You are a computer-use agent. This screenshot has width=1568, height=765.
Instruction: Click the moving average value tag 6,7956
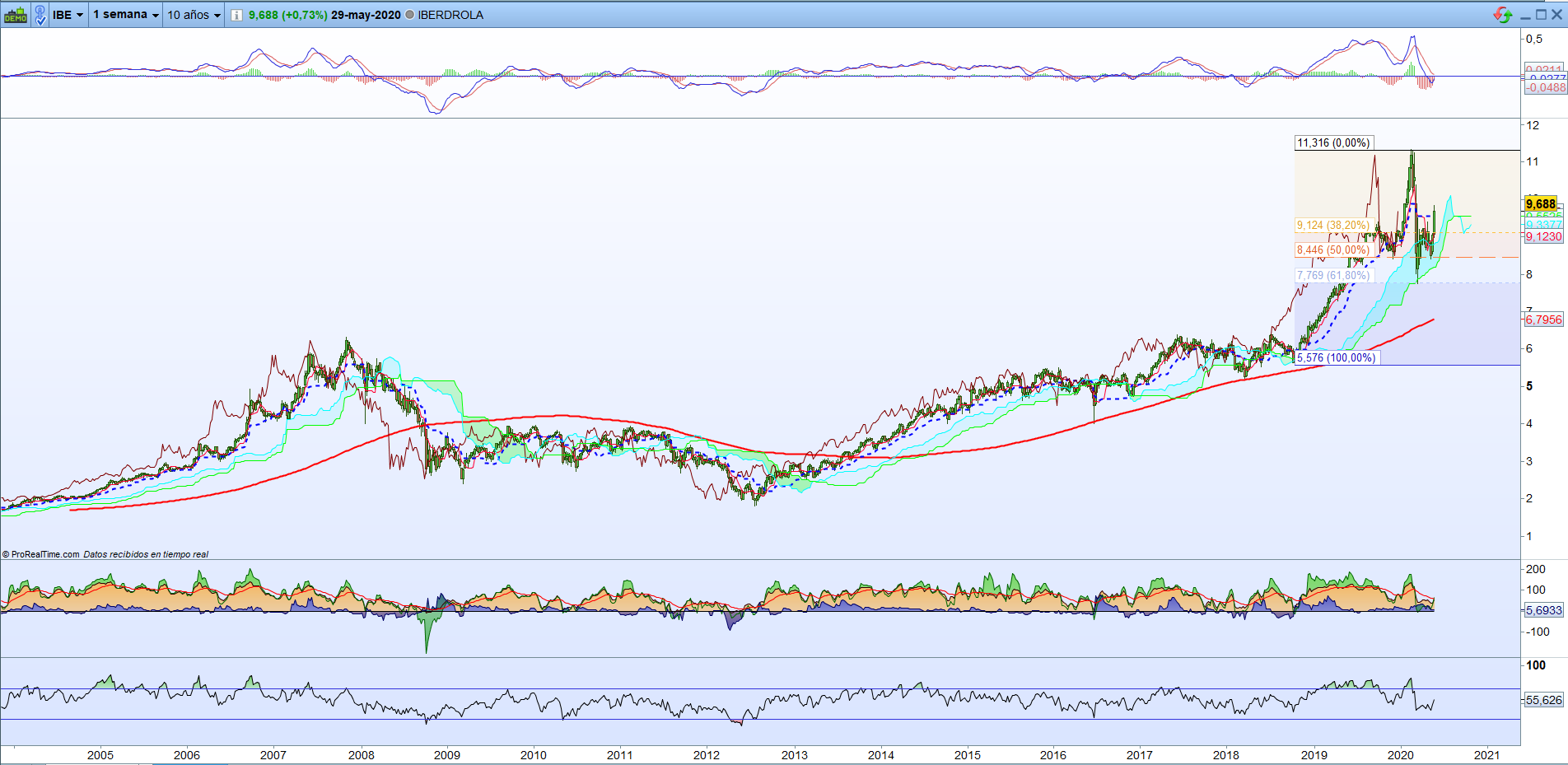pos(1543,320)
